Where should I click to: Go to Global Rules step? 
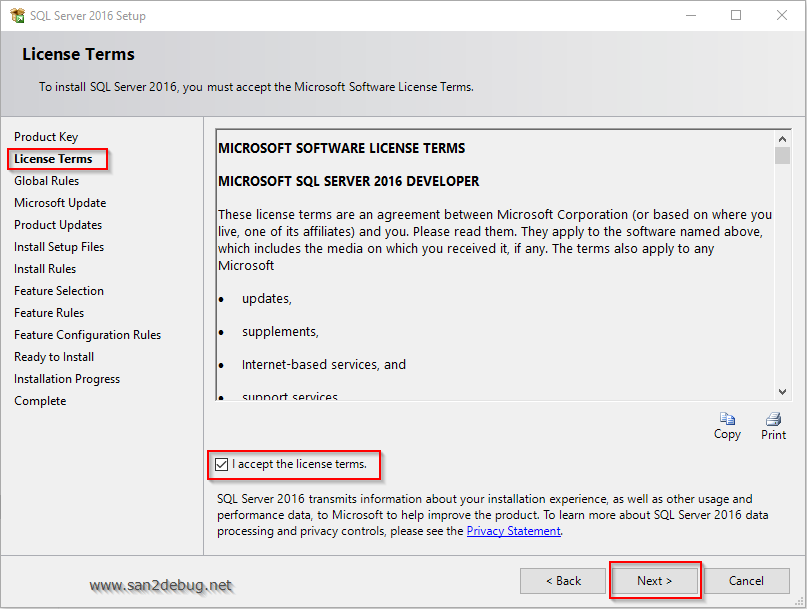pos(46,181)
